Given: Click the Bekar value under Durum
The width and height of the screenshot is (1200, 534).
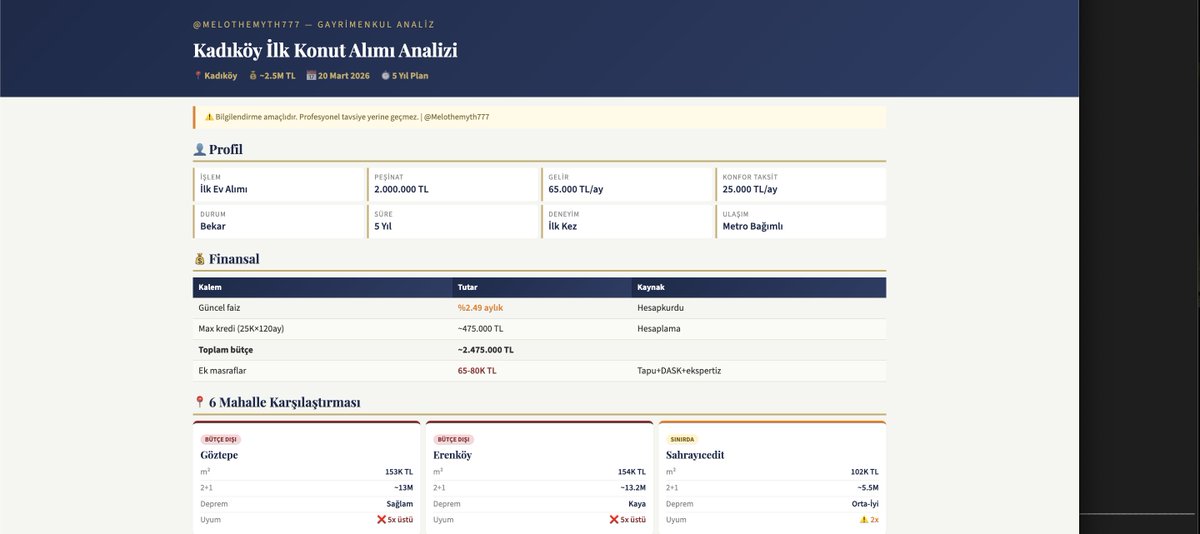Looking at the screenshot, I should 213,226.
